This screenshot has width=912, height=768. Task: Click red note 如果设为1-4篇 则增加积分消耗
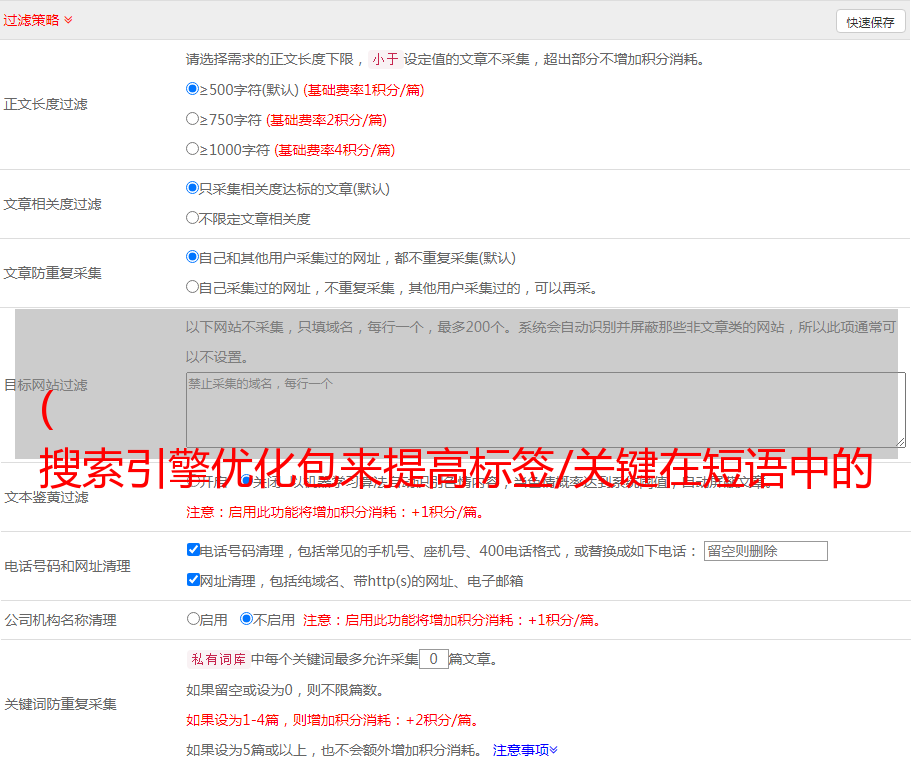point(333,720)
